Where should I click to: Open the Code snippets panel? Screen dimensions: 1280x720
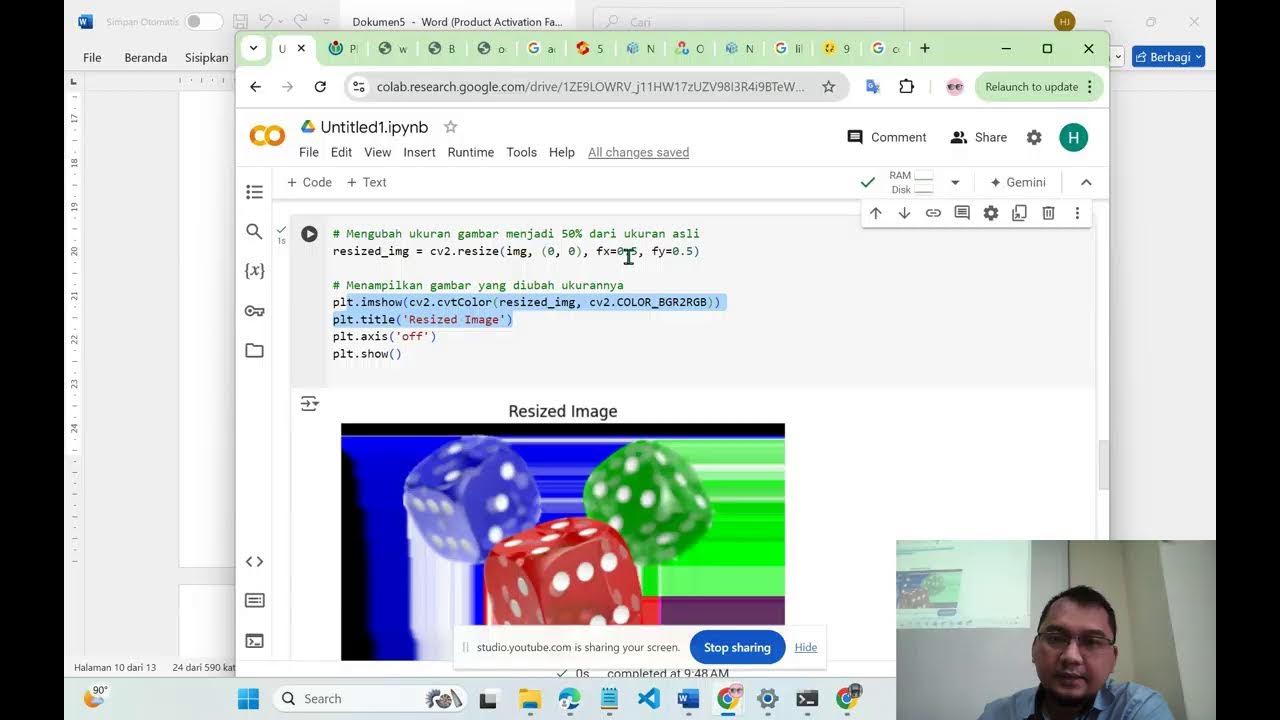point(254,561)
